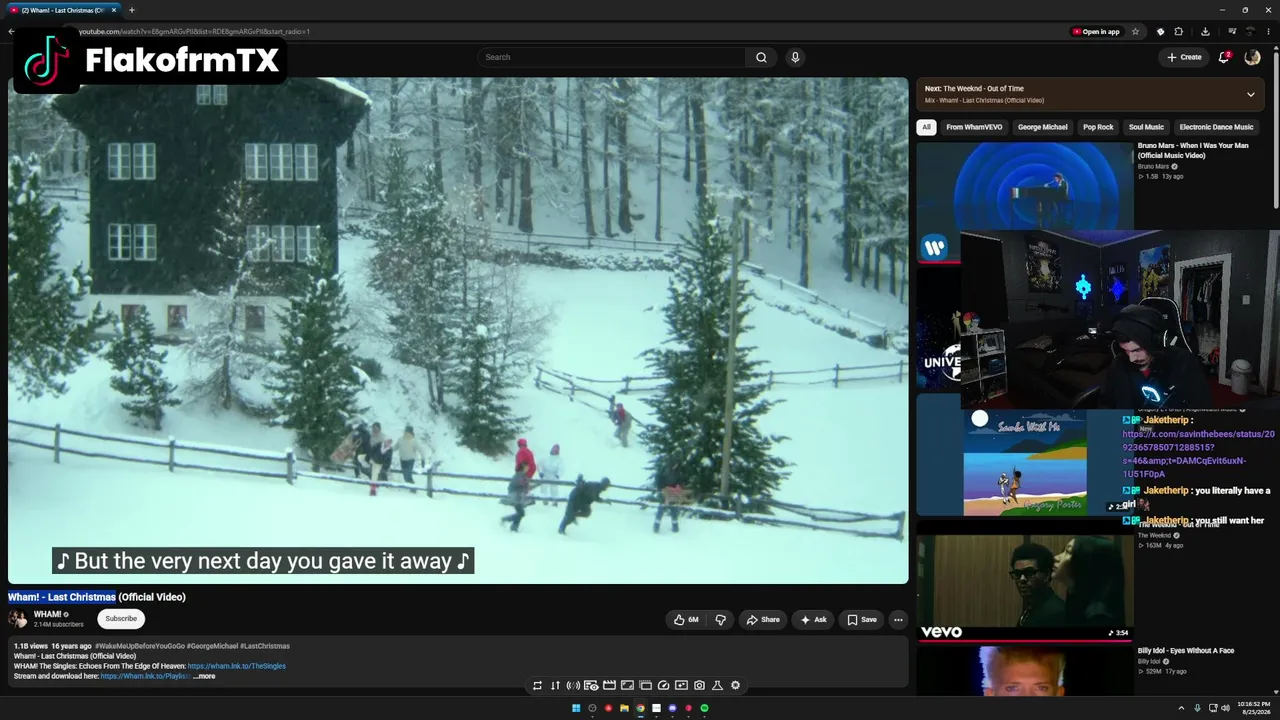
Task: Open YouTube notifications bell
Action: [x=1224, y=57]
